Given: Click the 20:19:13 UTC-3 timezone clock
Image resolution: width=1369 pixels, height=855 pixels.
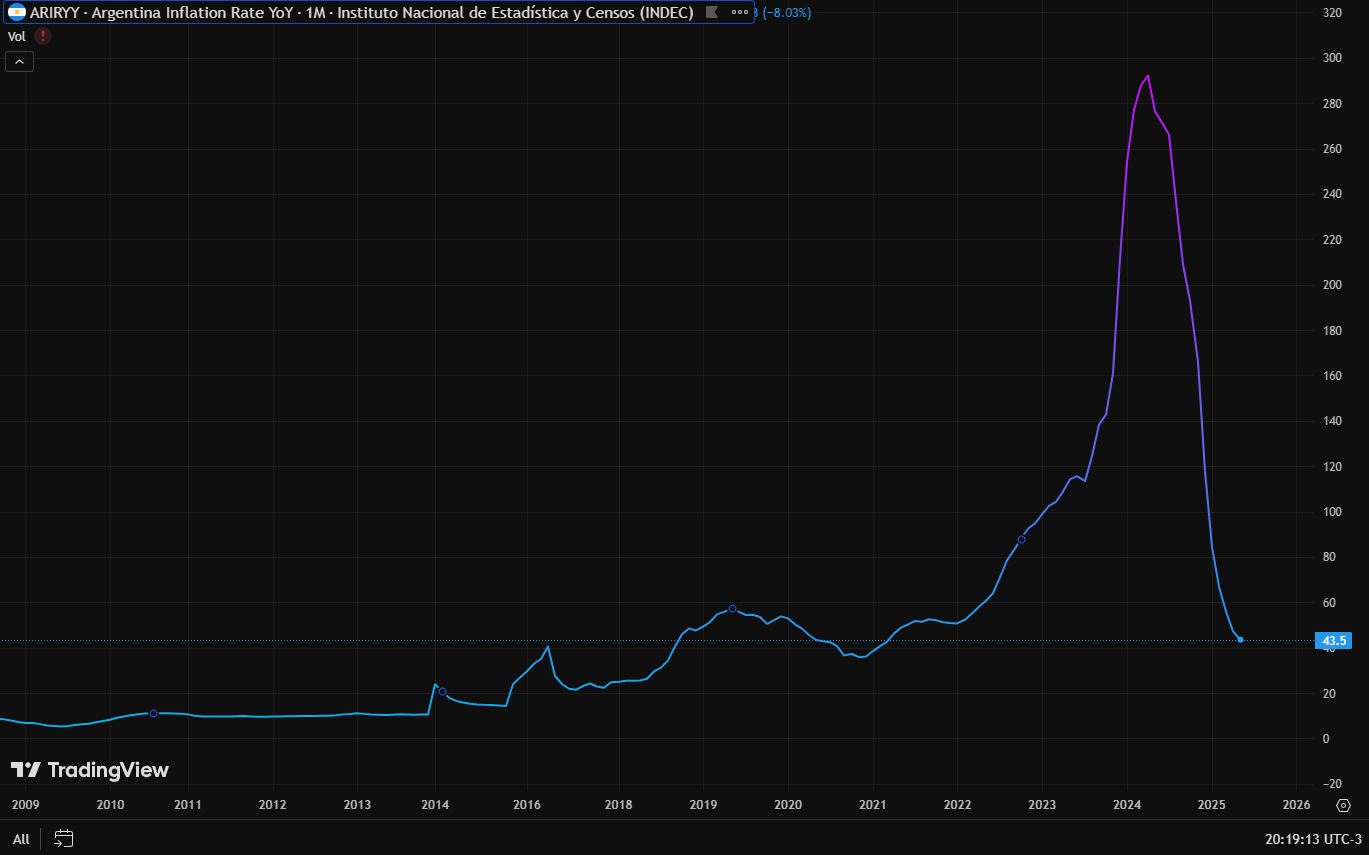Looking at the screenshot, I should tap(1315, 839).
